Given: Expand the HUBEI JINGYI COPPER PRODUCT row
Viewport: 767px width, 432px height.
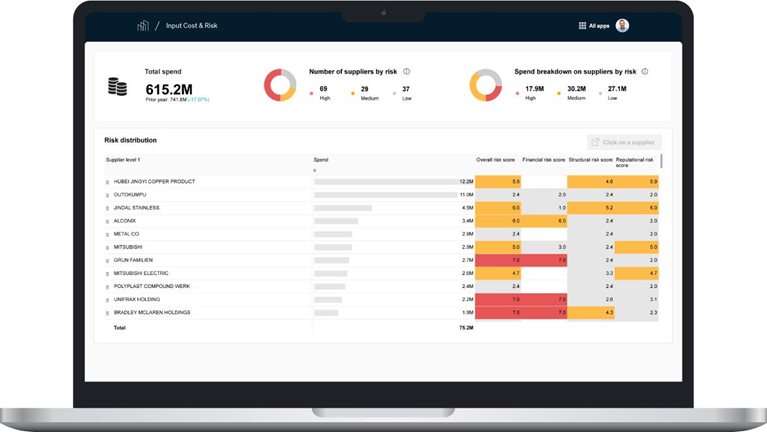Looking at the screenshot, I should click(x=108, y=182).
